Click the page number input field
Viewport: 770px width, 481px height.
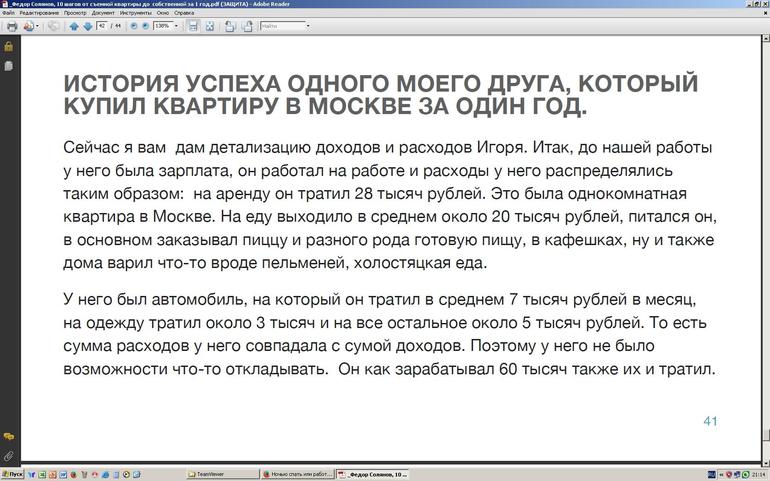tap(102, 26)
